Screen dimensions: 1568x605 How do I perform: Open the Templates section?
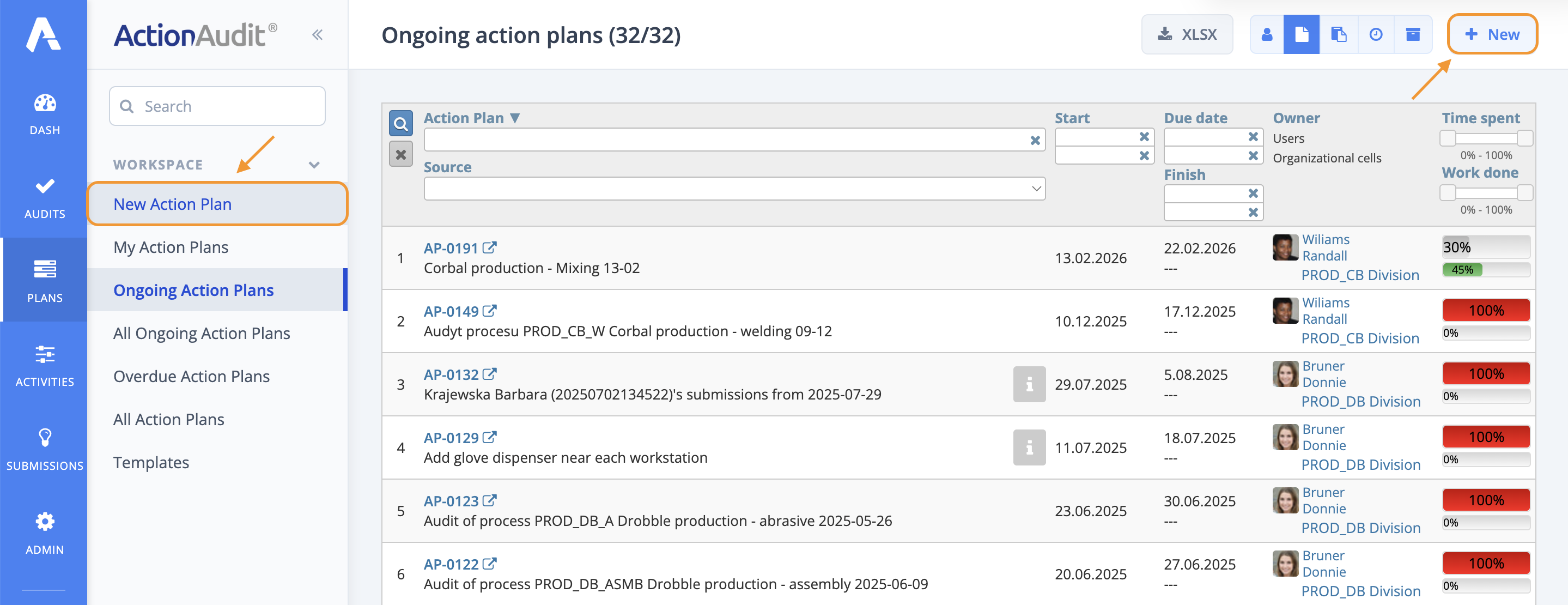pos(151,462)
